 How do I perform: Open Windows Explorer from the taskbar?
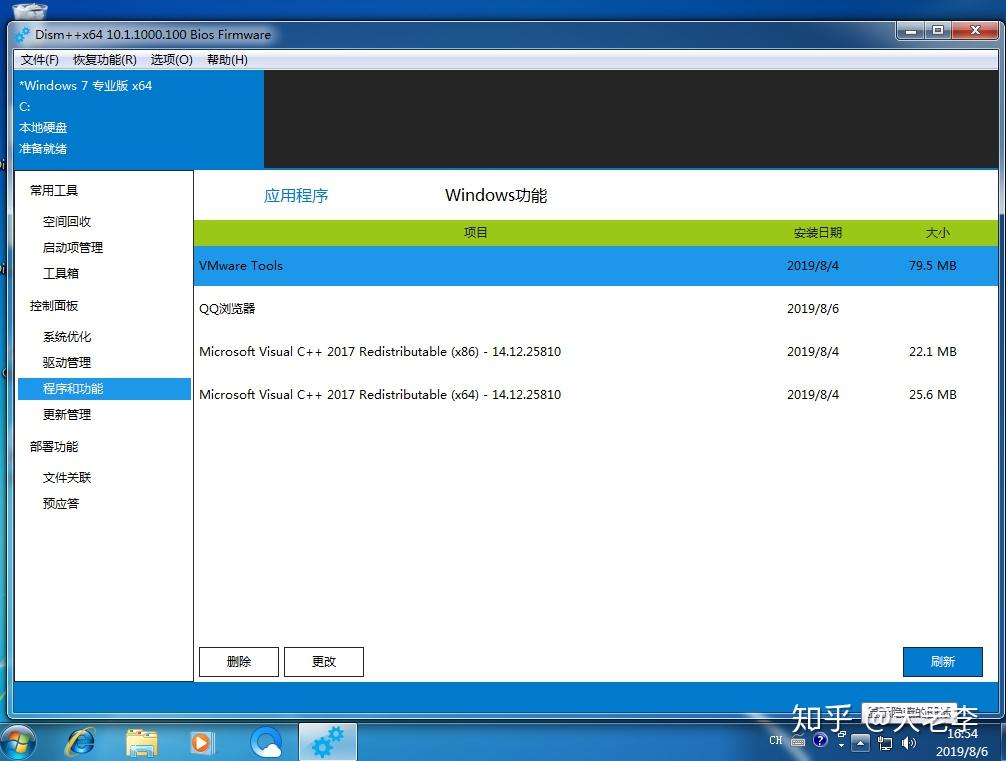141,744
